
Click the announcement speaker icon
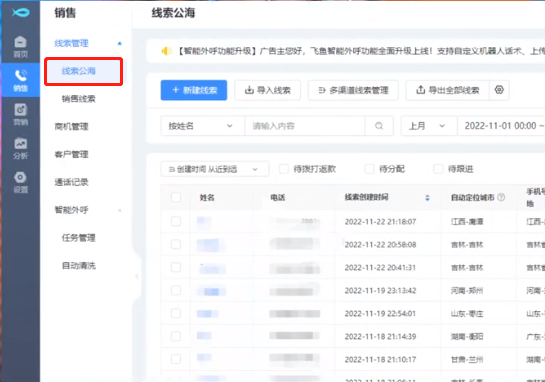pos(166,51)
